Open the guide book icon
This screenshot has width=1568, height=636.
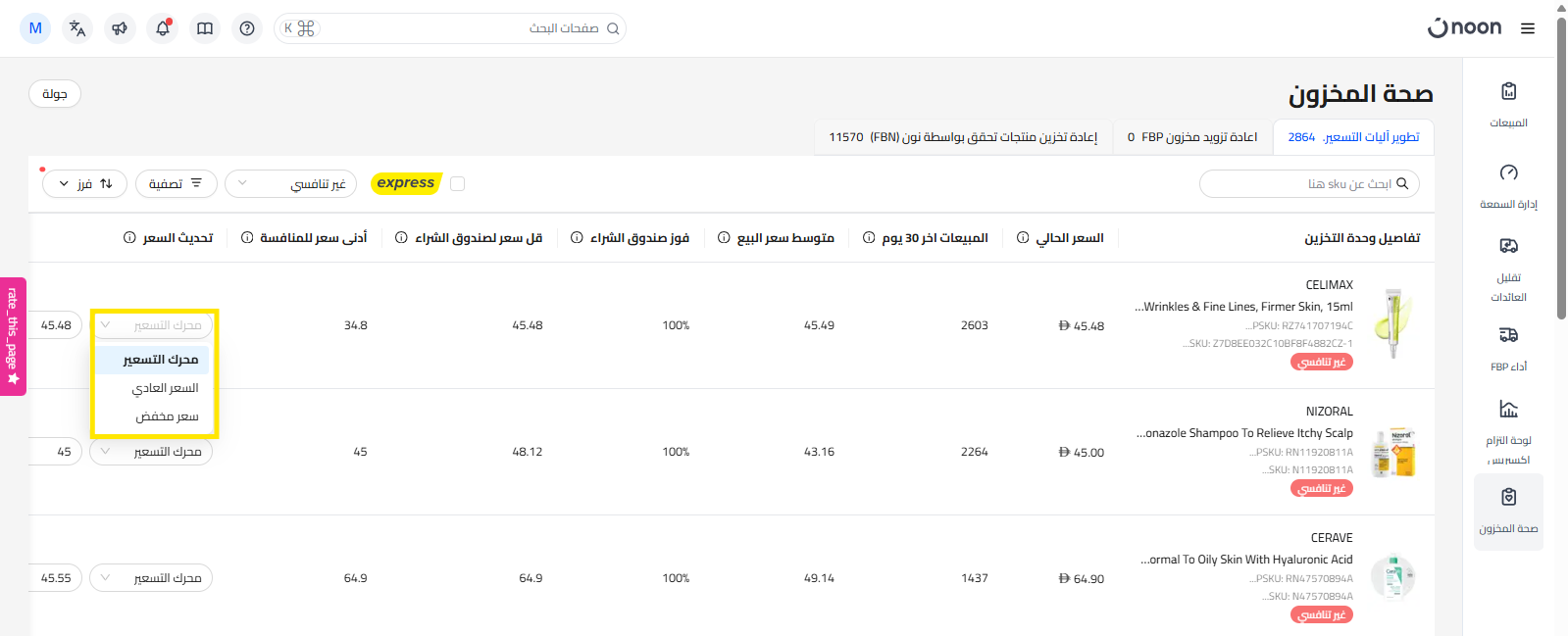[205, 28]
